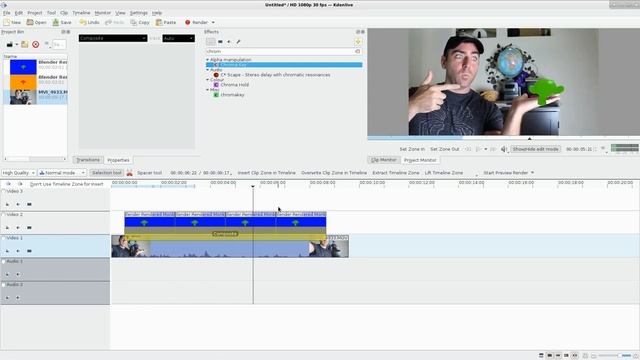The image size is (640, 360).
Task: Collapse the Alpha manipulation category
Action: click(x=208, y=60)
